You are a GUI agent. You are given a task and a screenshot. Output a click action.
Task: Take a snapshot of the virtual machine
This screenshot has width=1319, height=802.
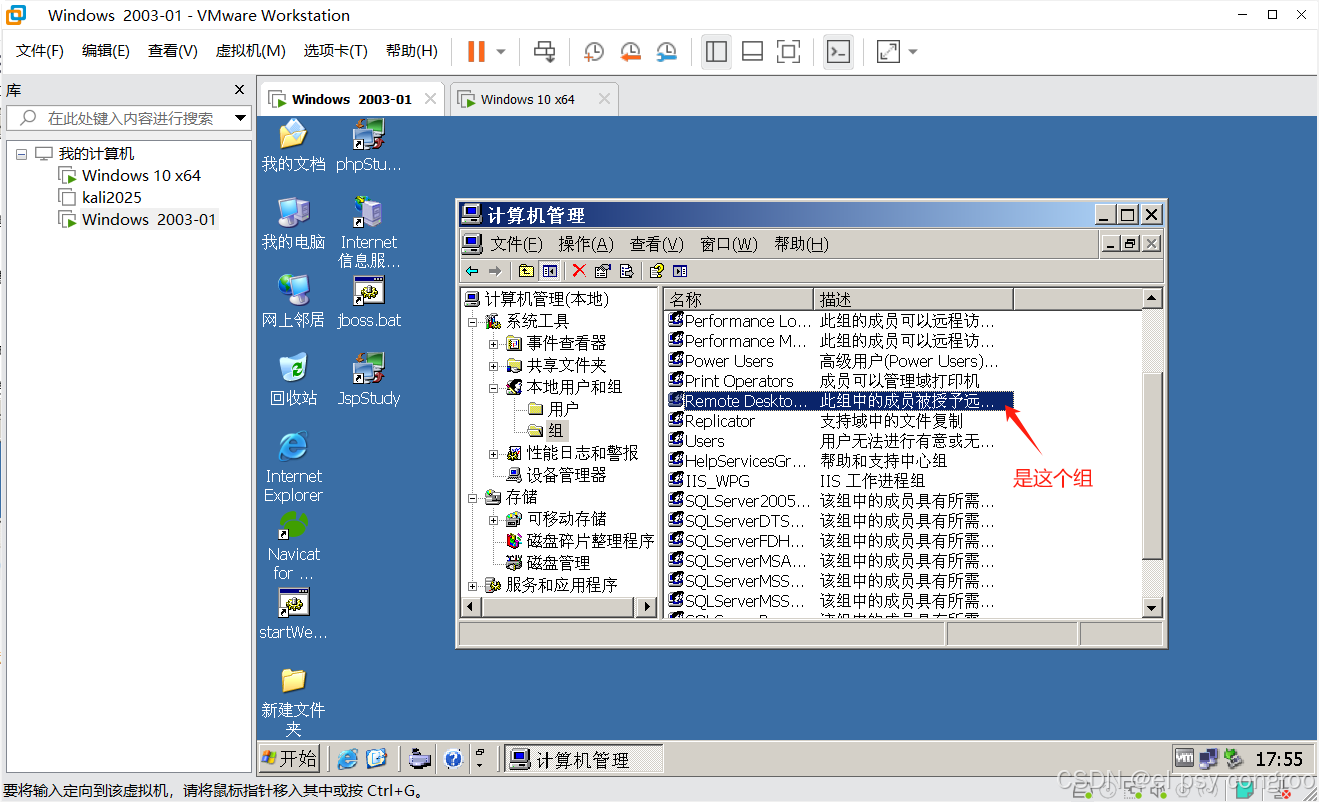(x=594, y=51)
